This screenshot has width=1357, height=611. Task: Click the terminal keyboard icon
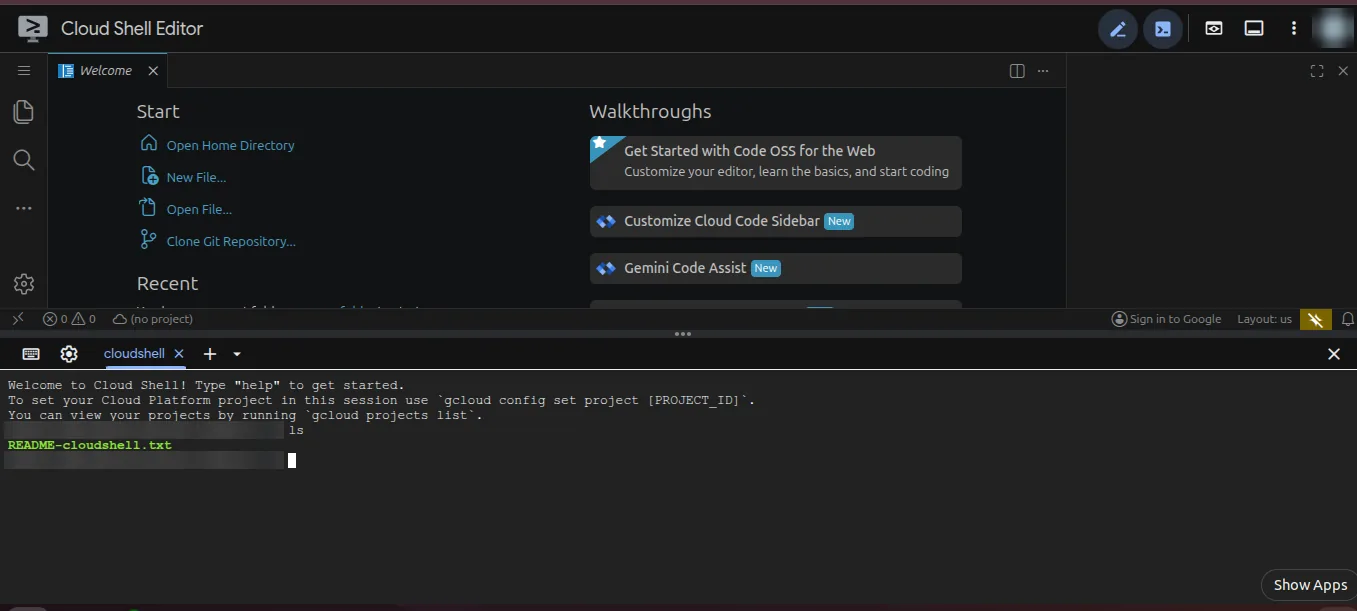click(31, 354)
